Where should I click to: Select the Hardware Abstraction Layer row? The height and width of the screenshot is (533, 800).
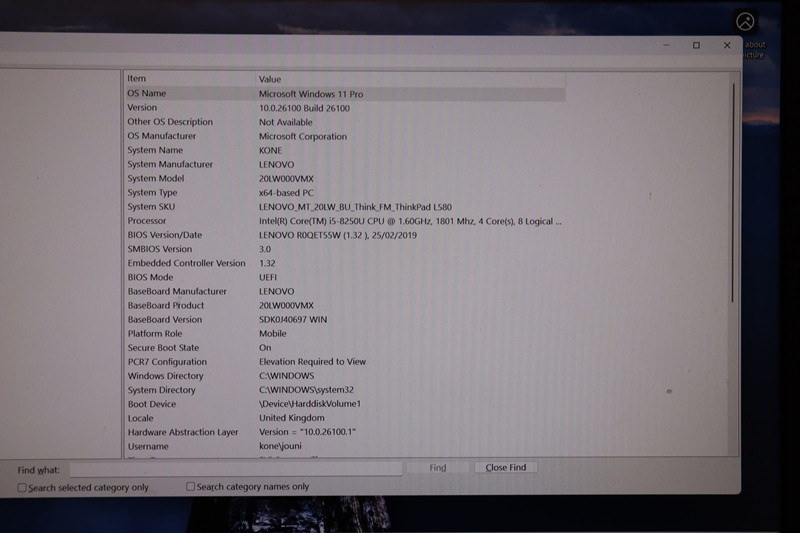pos(344,432)
